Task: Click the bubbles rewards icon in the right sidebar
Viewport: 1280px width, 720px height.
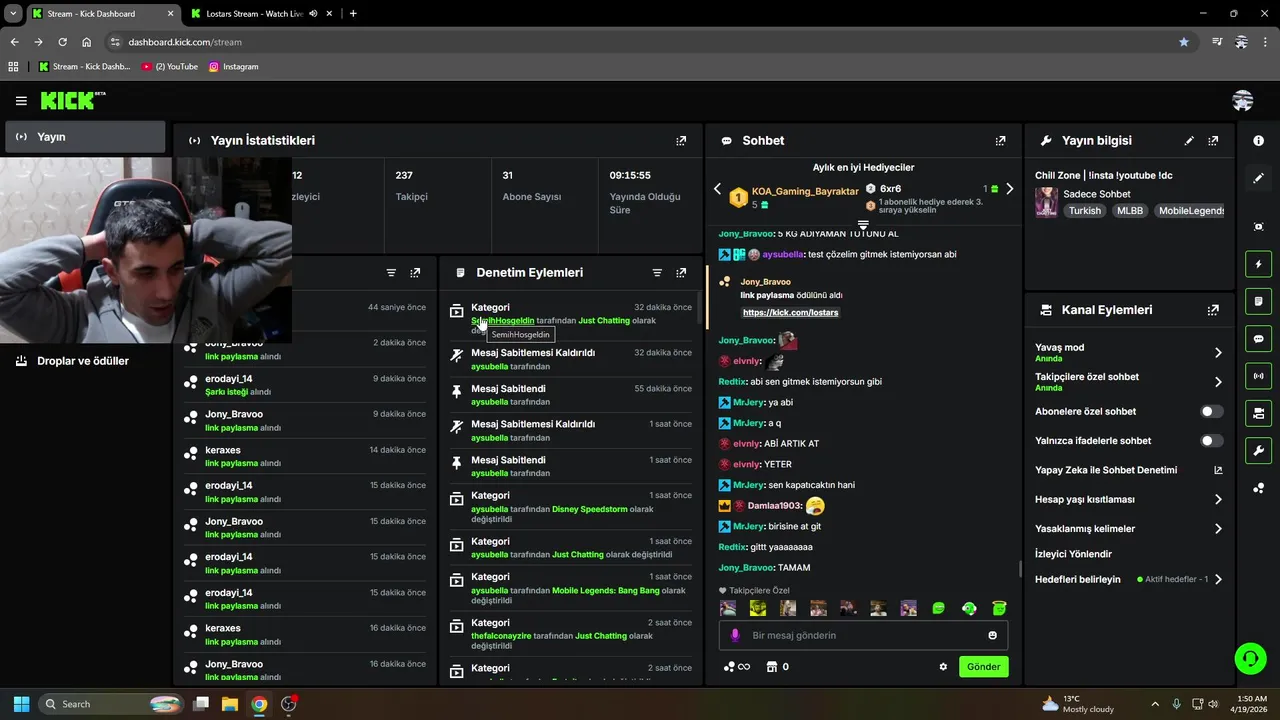Action: click(x=1258, y=488)
